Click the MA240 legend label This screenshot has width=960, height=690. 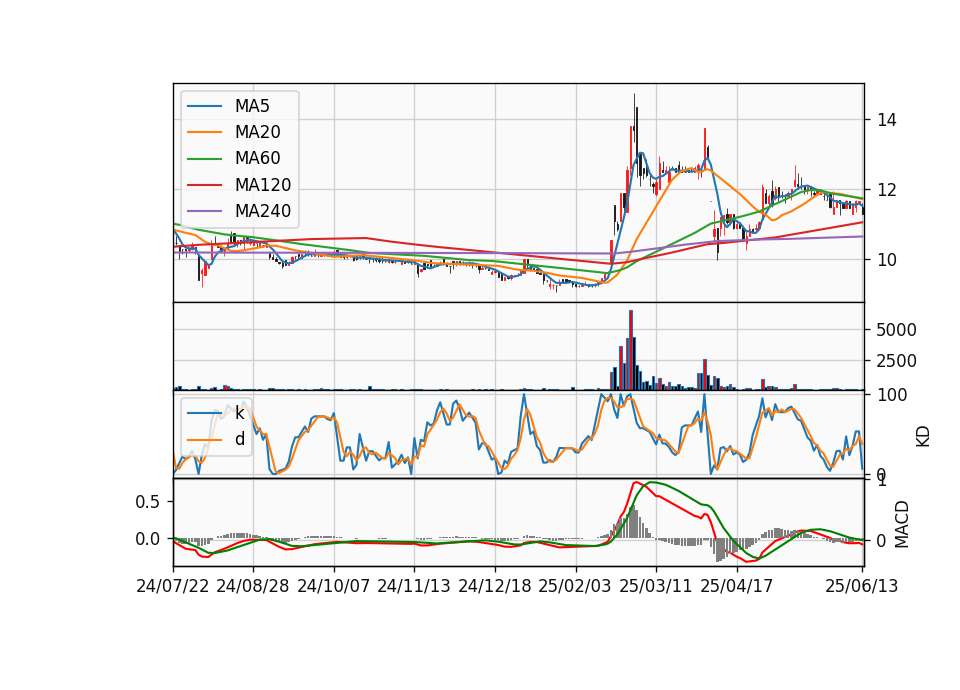click(263, 211)
